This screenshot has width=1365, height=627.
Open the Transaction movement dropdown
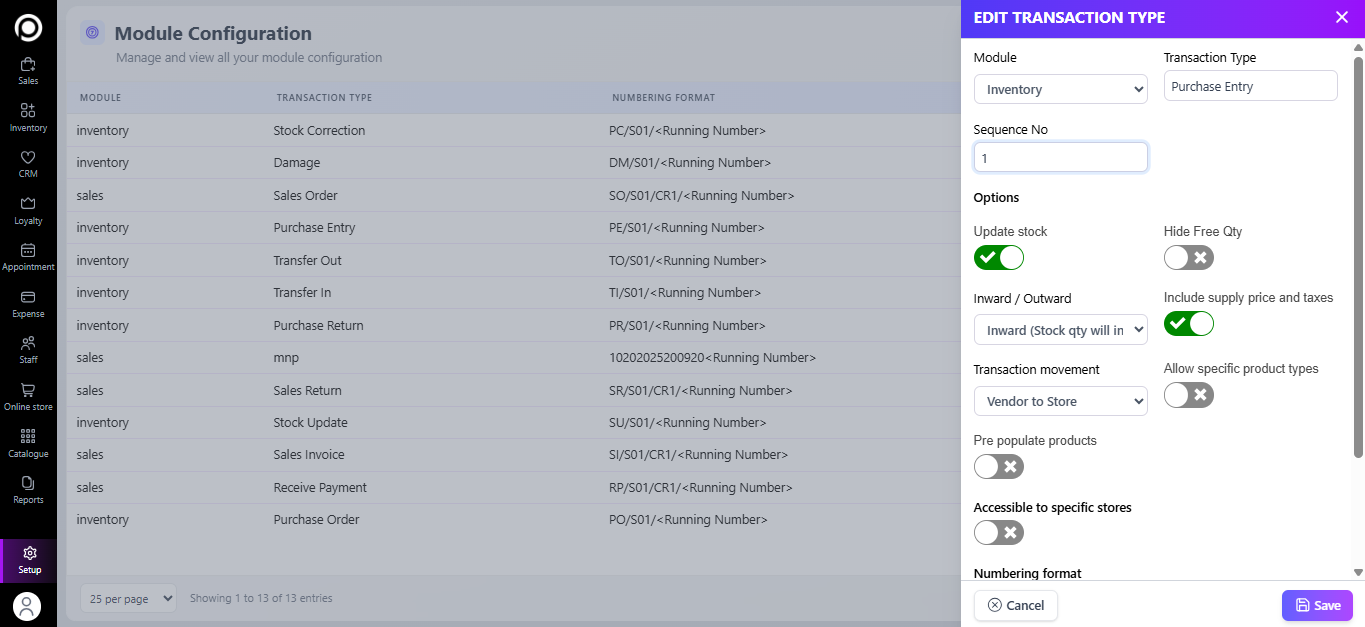(x=1060, y=401)
